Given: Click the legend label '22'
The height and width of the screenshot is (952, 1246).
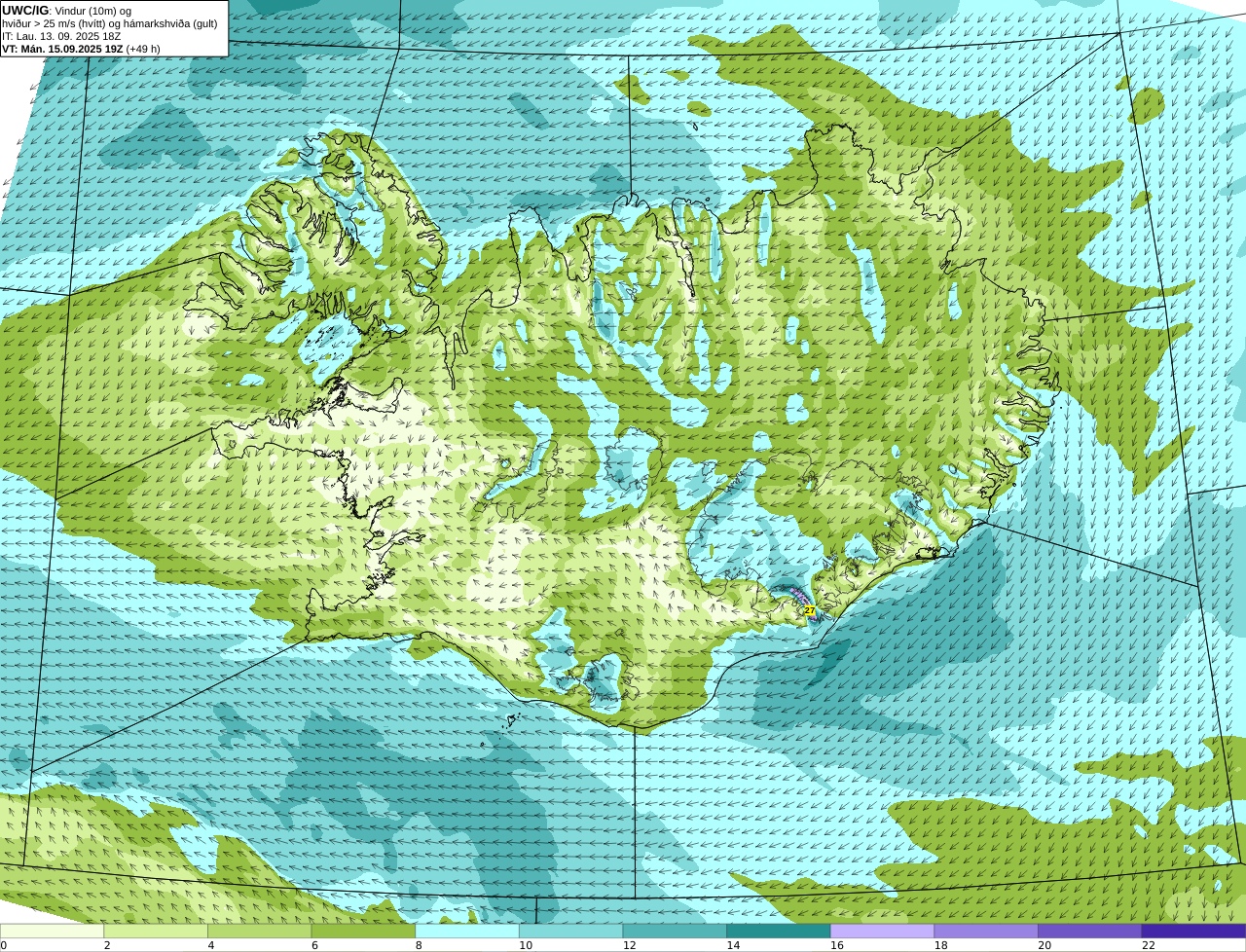Looking at the screenshot, I should [x=1149, y=945].
